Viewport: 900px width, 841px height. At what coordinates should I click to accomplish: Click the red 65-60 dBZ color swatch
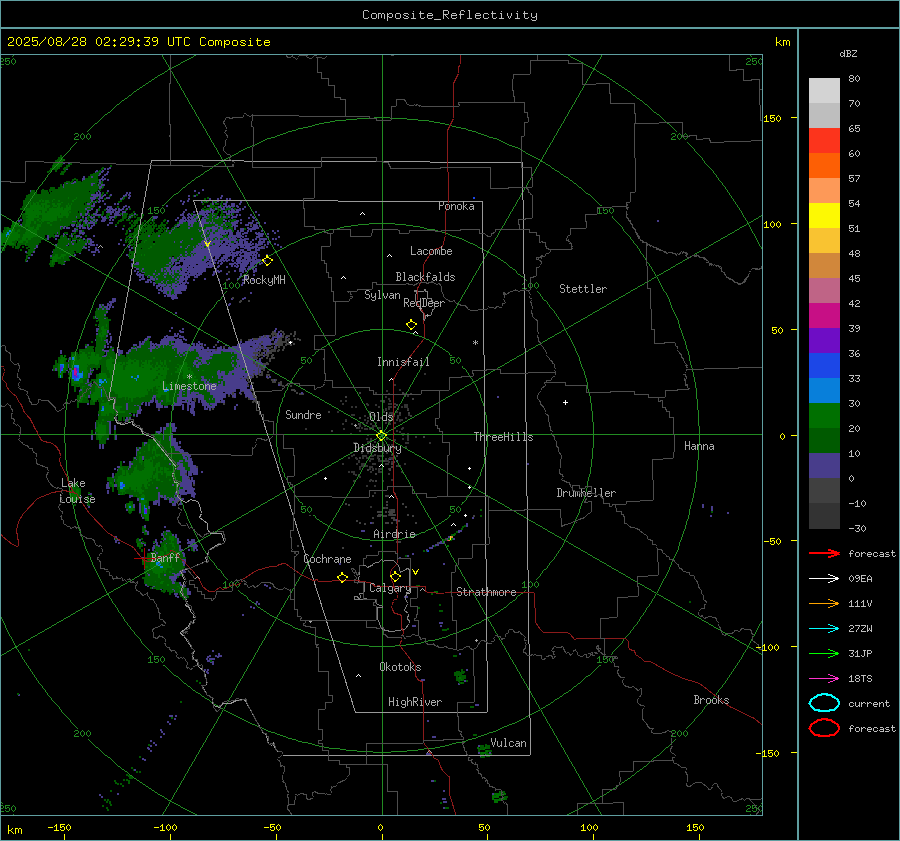click(x=824, y=141)
